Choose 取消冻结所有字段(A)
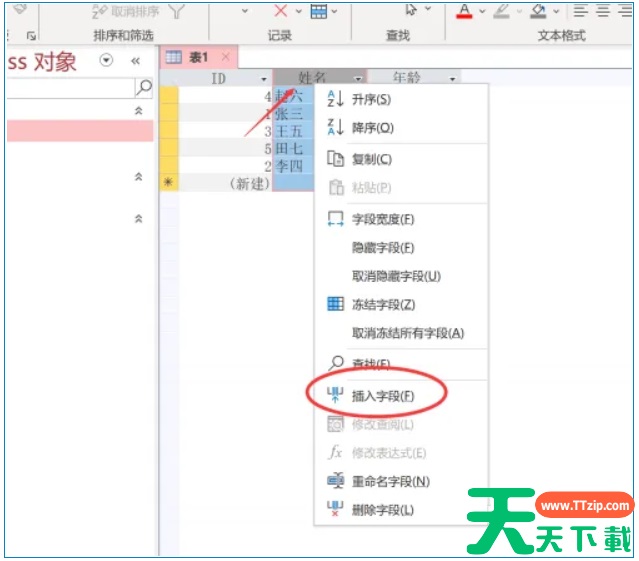 pos(408,333)
